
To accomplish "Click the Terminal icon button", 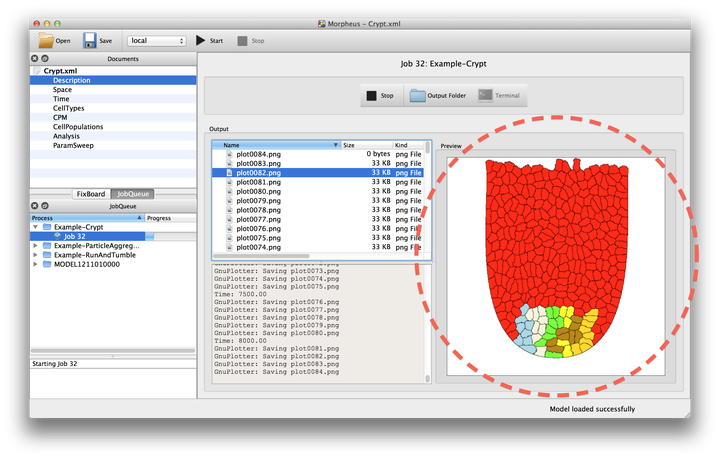I will click(x=485, y=95).
